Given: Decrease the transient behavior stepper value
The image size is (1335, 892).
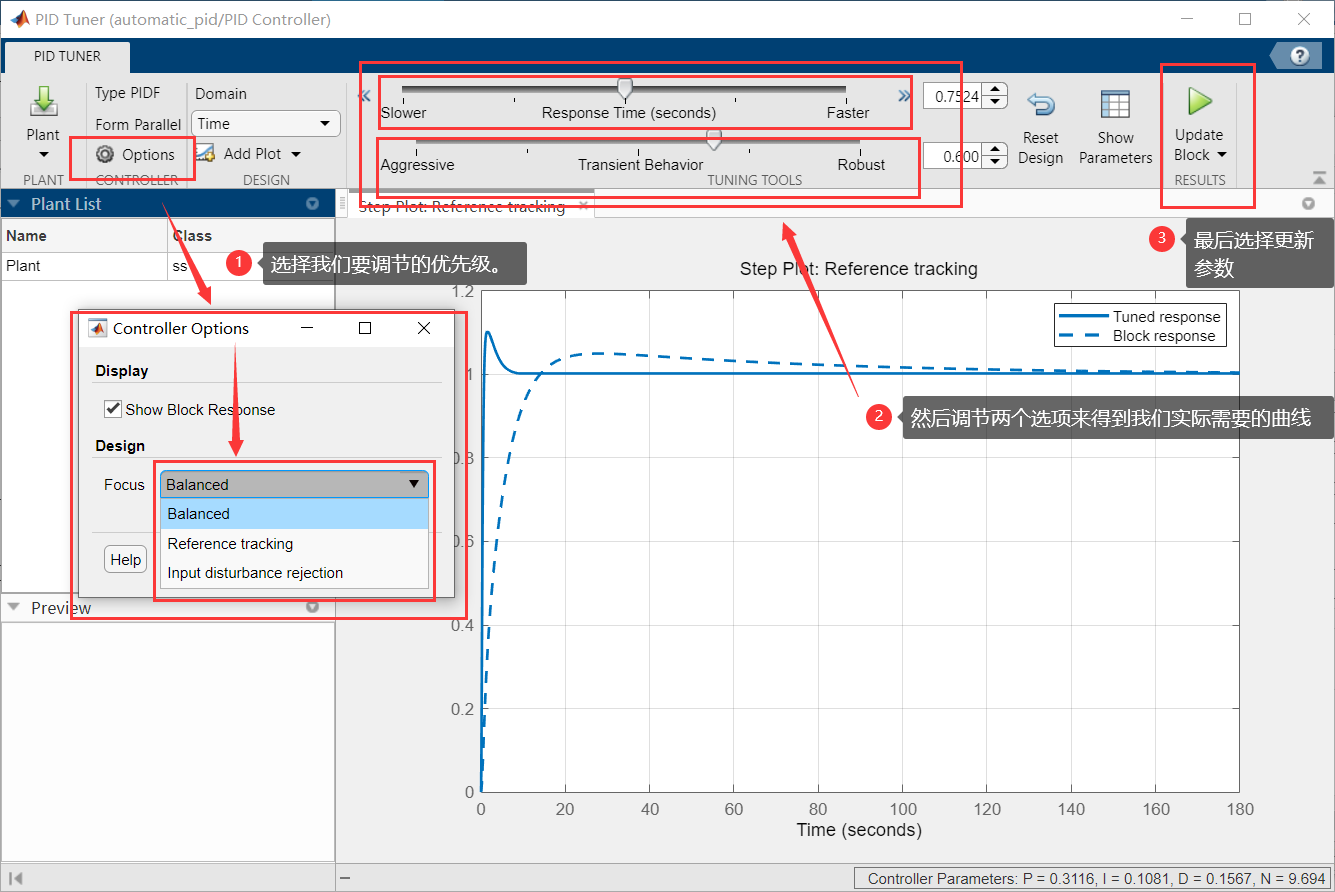Looking at the screenshot, I should 994,162.
